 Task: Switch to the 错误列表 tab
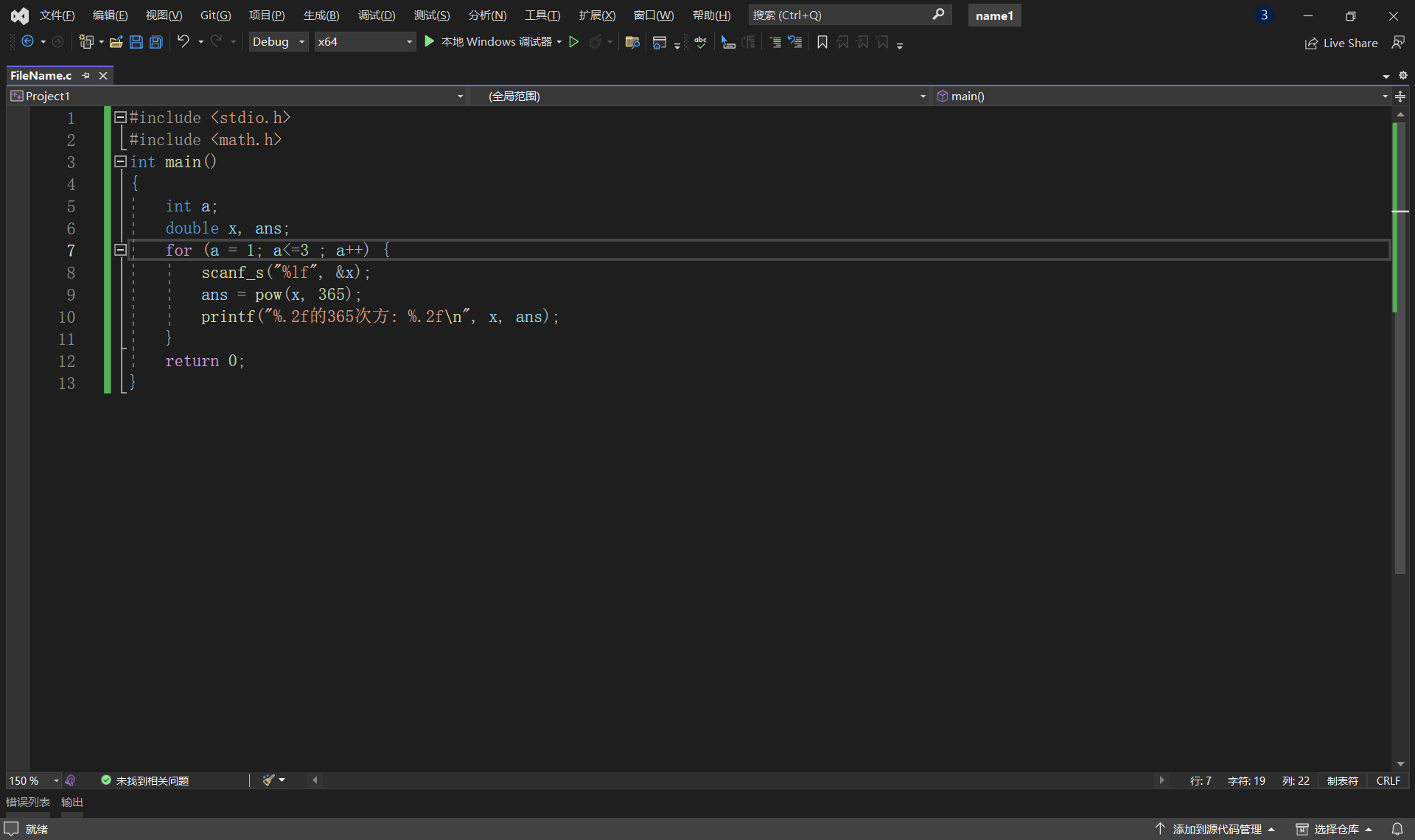28,802
